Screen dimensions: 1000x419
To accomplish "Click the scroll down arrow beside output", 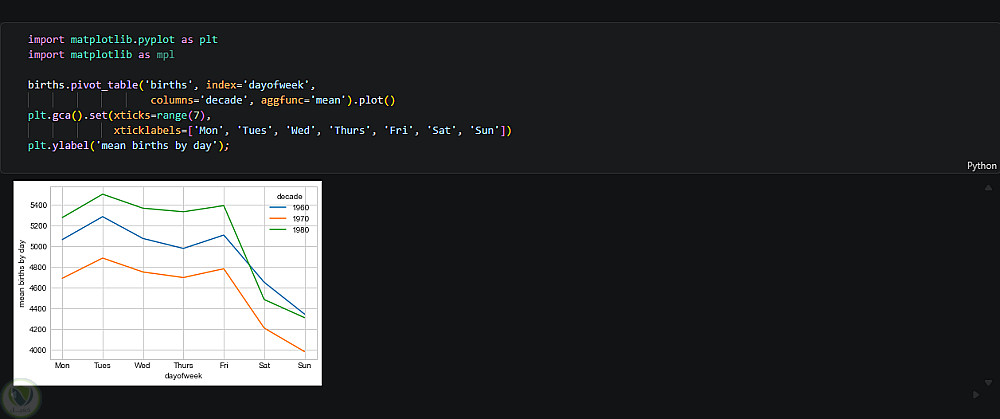I will click(989, 381).
